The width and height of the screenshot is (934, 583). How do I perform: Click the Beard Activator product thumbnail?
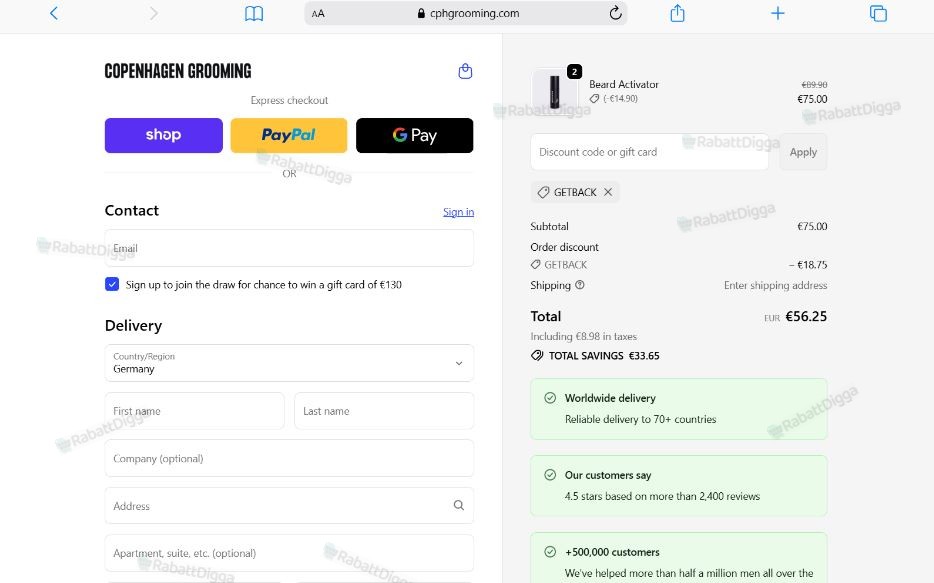(555, 91)
